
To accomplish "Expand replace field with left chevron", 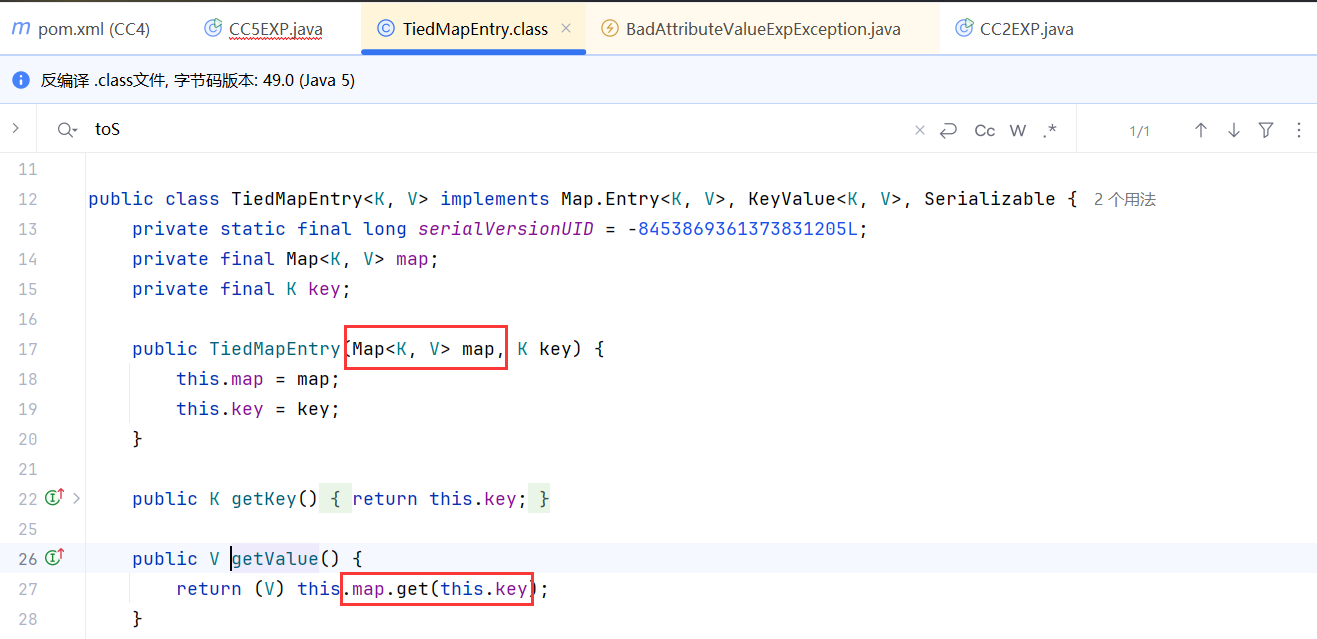I will click(x=16, y=128).
